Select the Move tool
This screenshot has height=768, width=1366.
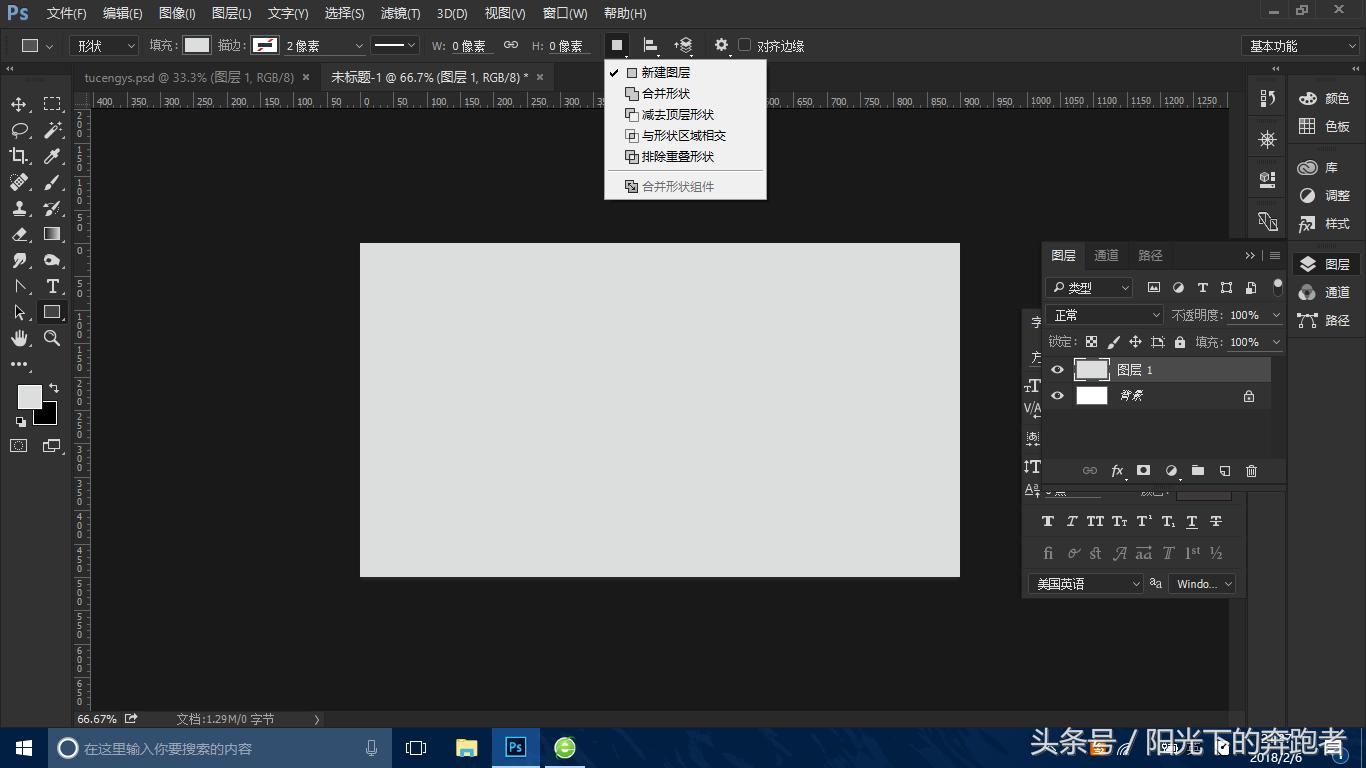click(19, 105)
